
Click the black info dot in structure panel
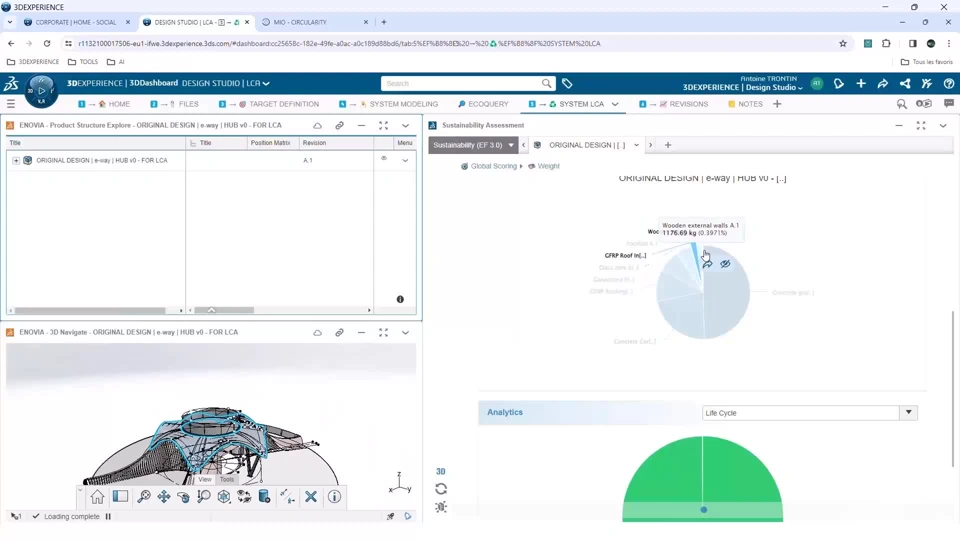click(x=400, y=299)
